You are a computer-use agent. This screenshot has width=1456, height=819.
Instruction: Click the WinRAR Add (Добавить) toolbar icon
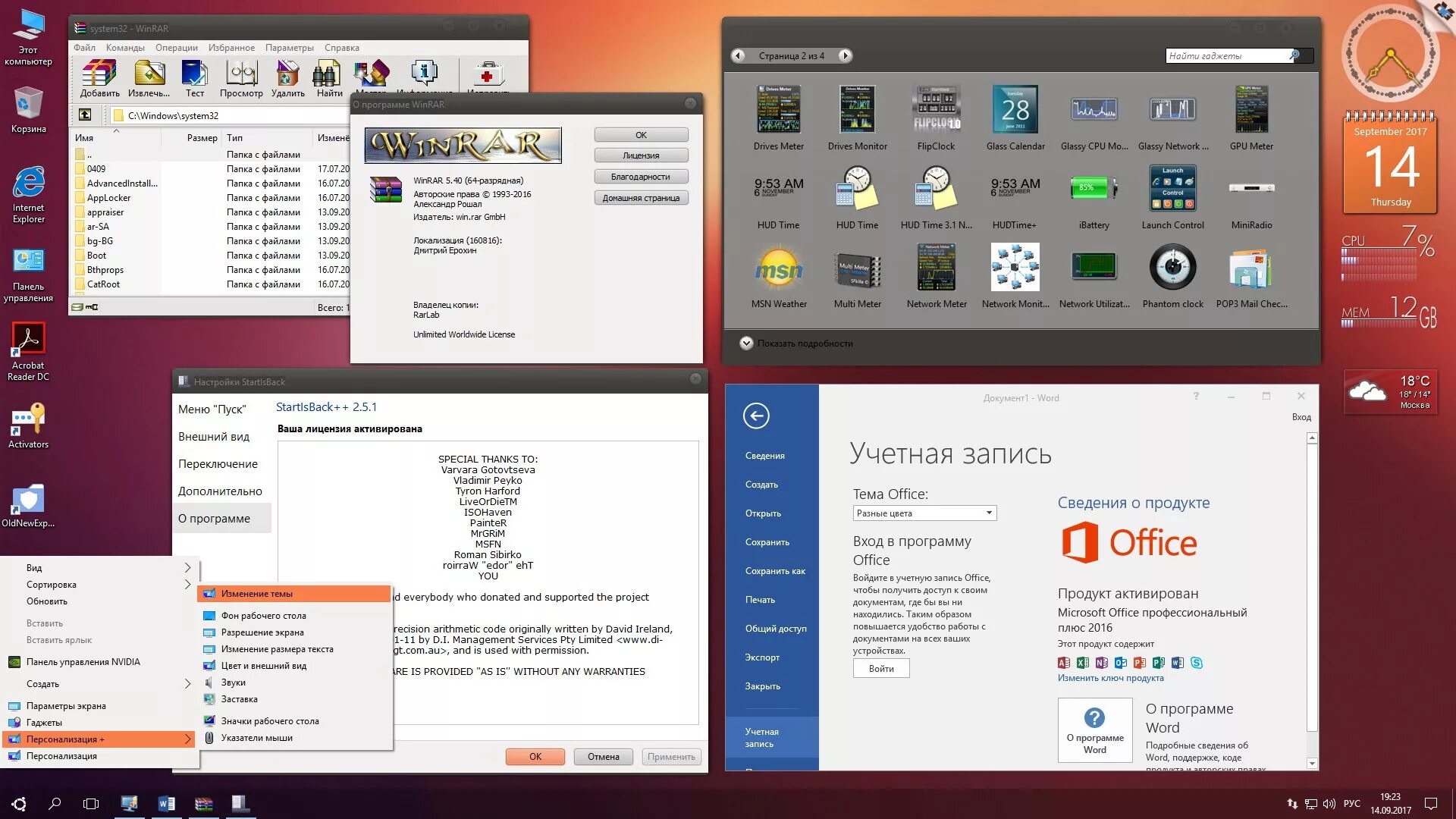click(x=99, y=76)
